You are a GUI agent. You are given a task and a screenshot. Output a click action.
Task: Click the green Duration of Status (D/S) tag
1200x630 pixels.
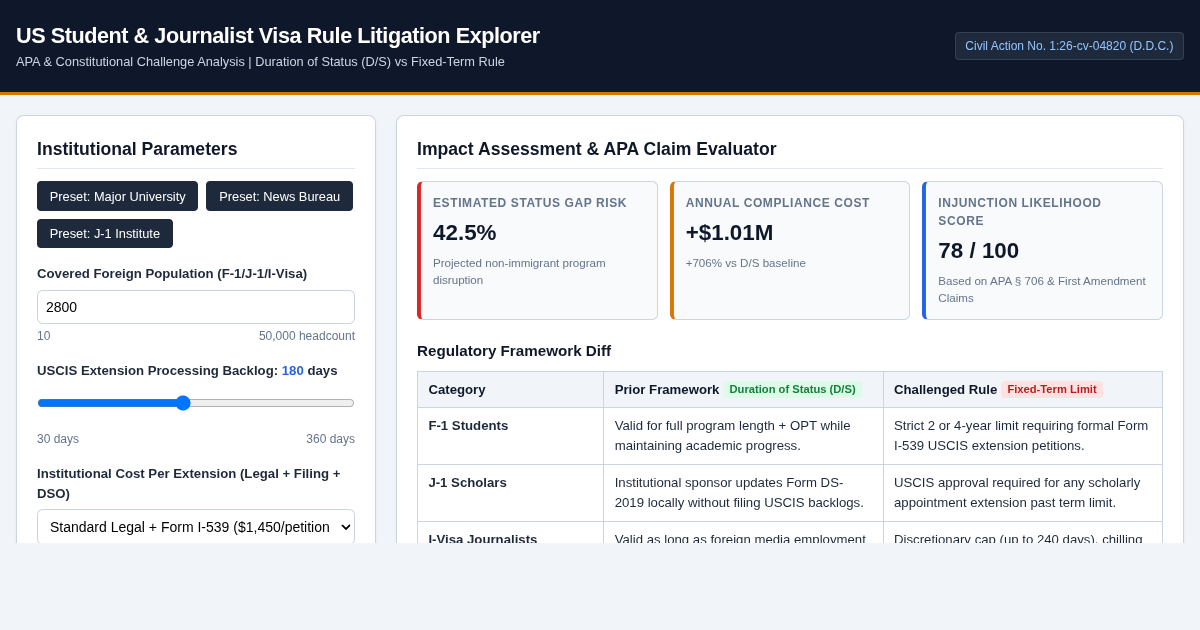click(x=792, y=389)
